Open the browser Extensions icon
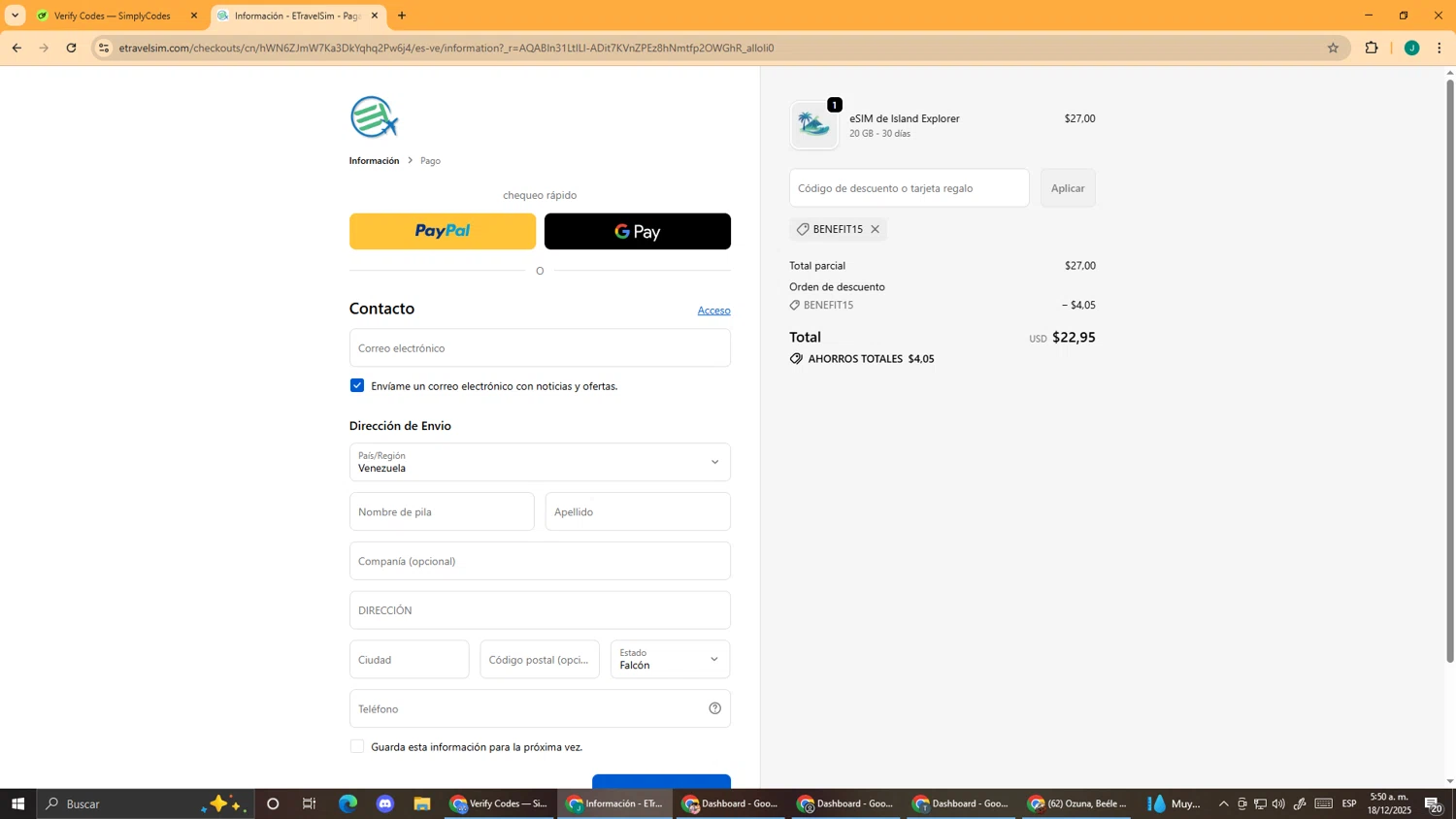 tap(1372, 48)
